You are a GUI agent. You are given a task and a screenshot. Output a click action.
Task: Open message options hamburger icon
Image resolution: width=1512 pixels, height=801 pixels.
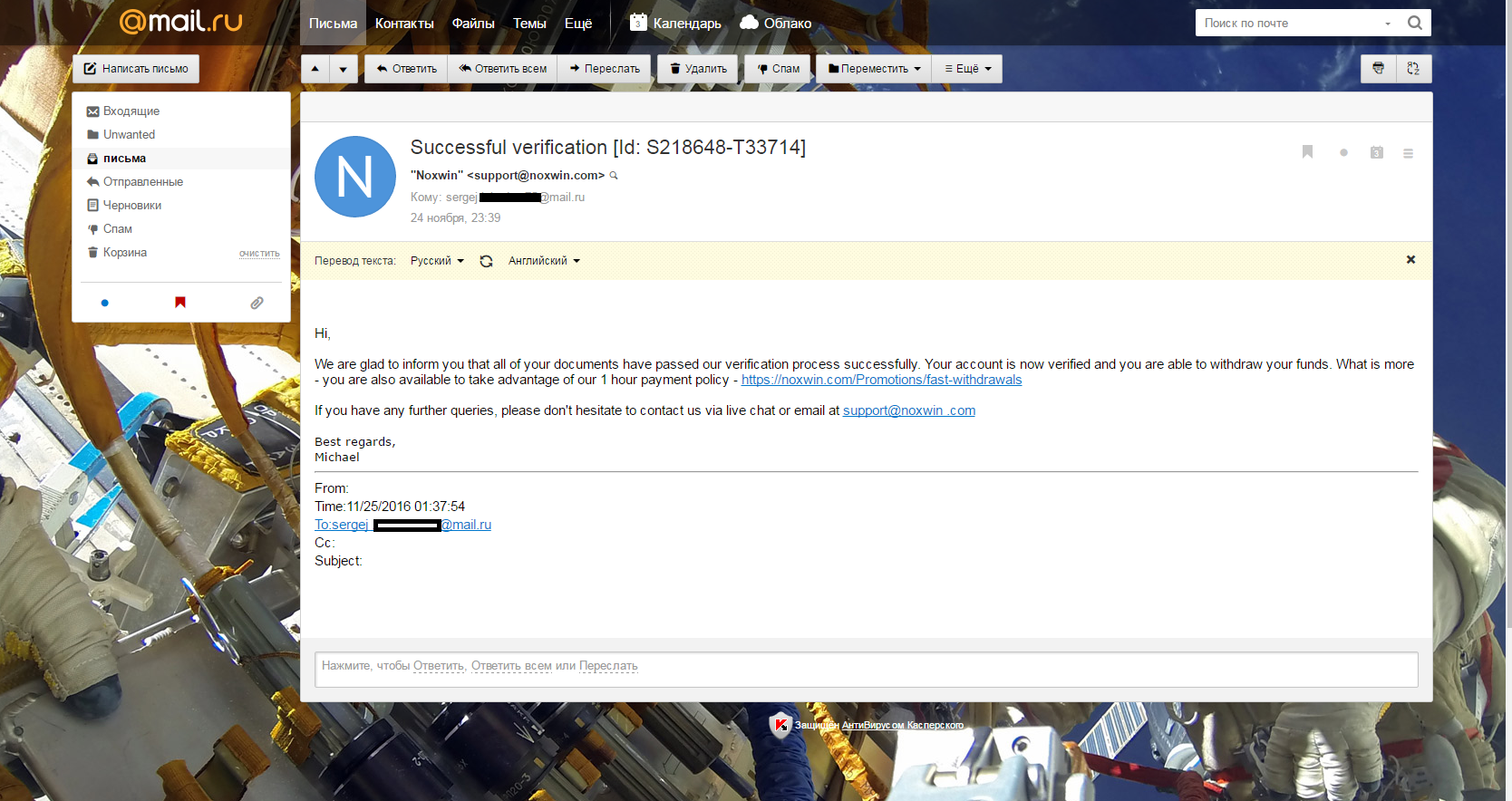[1408, 153]
